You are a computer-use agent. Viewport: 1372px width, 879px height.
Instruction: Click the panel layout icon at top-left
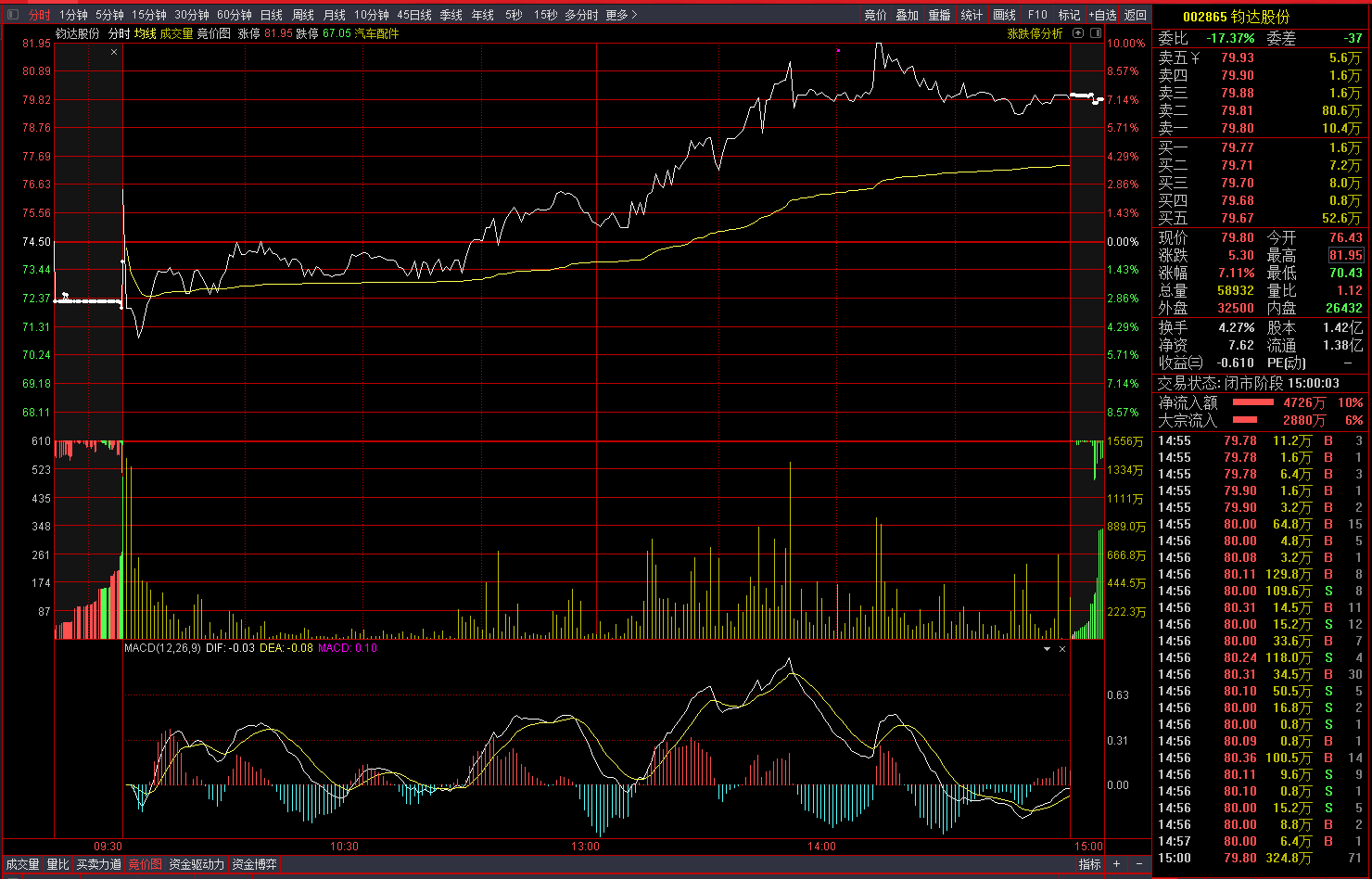[13, 15]
